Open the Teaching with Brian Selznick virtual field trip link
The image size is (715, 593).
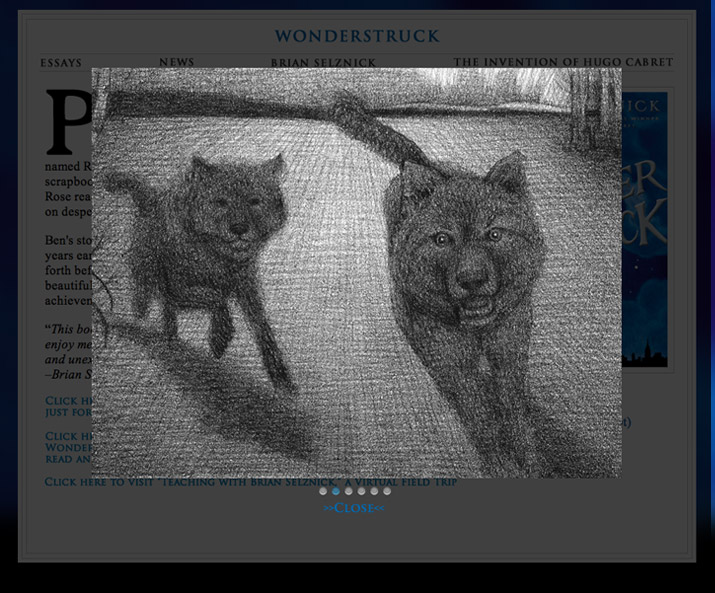point(250,482)
